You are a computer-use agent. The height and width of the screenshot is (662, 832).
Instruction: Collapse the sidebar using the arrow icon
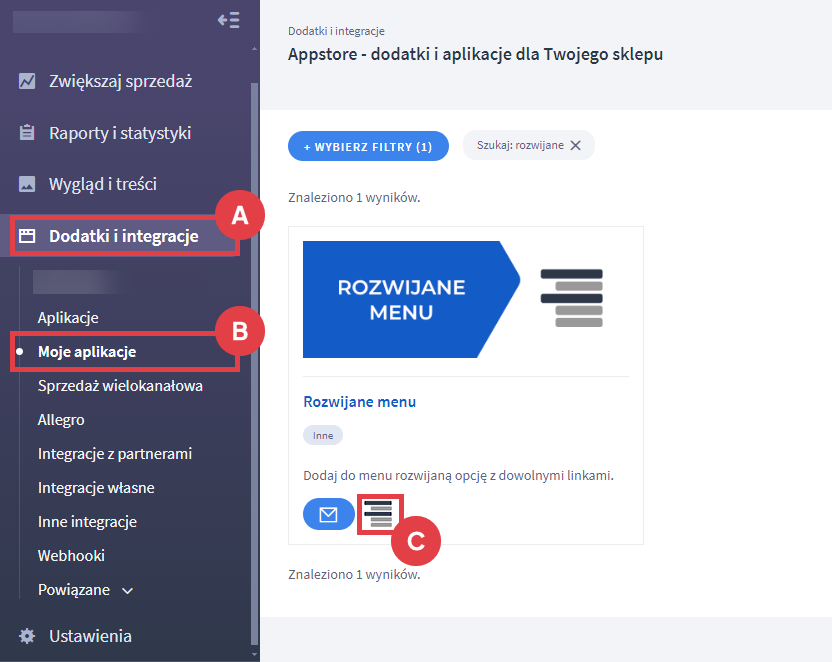pyautogui.click(x=228, y=20)
